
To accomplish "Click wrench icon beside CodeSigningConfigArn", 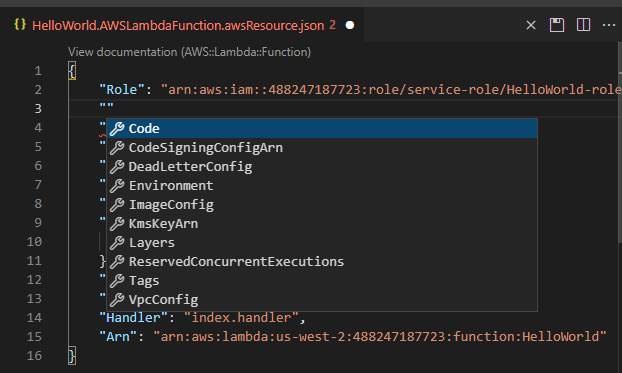I will tap(117, 148).
